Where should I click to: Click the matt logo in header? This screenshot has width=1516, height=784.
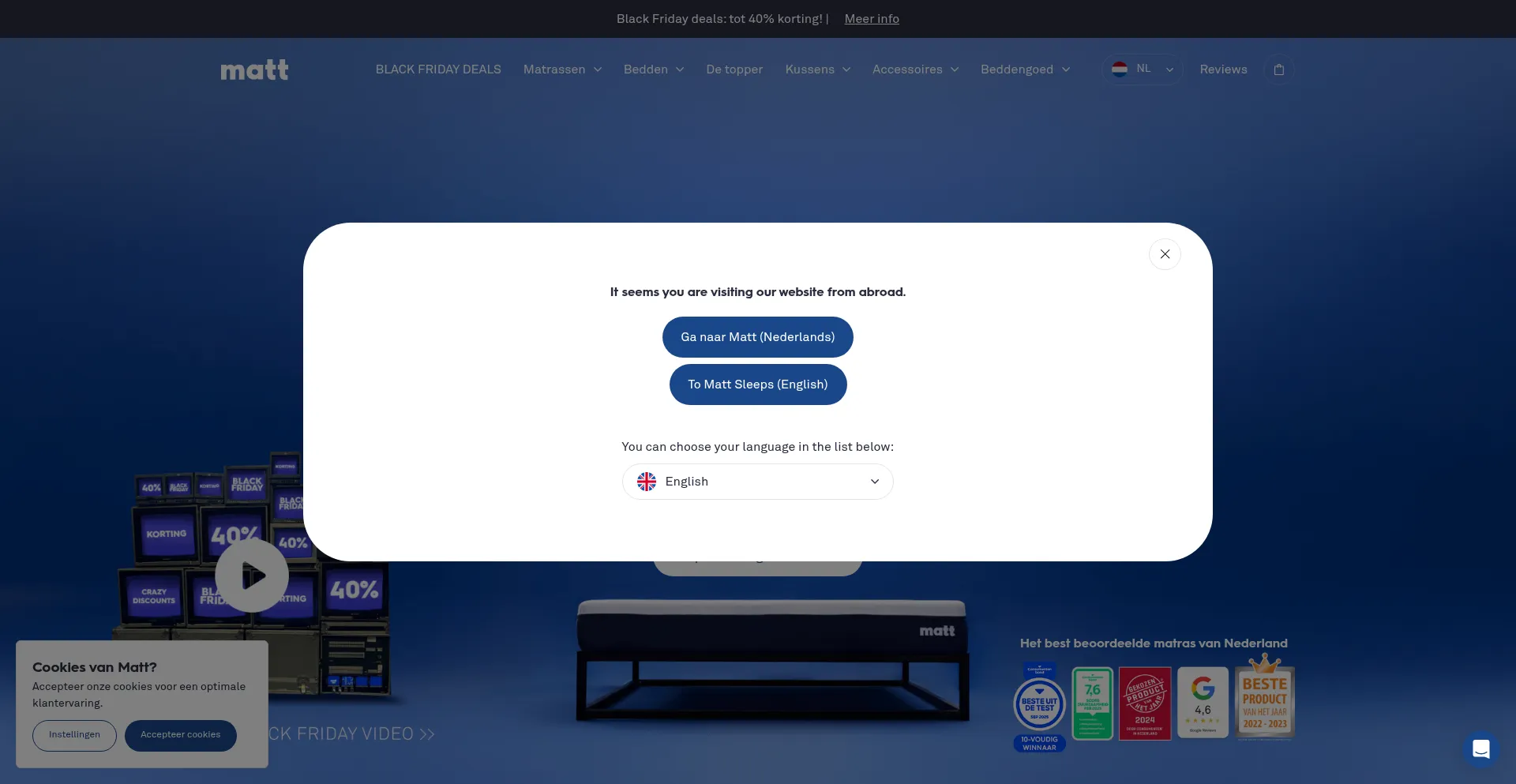(x=254, y=70)
